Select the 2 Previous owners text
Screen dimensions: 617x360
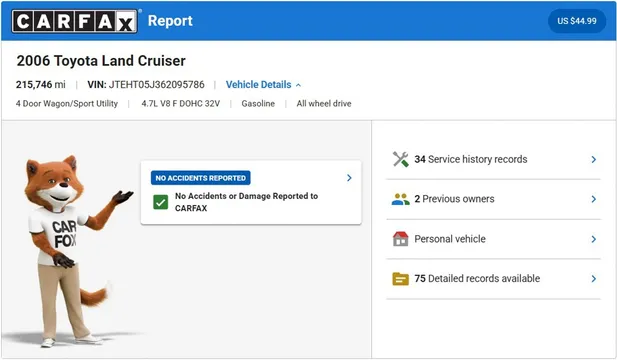454,199
